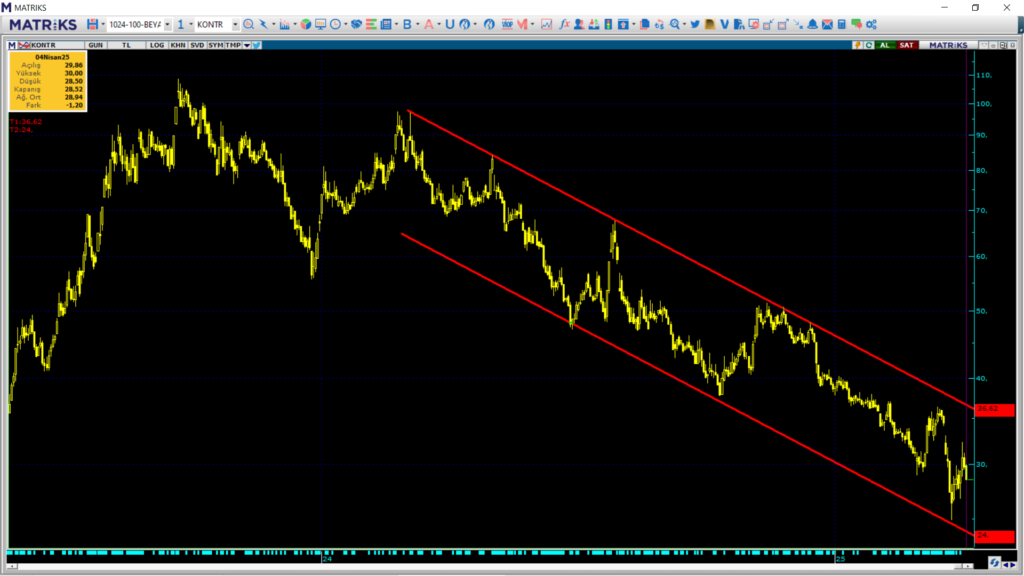Image resolution: width=1024 pixels, height=576 pixels.
Task: Click the red 36.62 price label
Action: click(995, 409)
